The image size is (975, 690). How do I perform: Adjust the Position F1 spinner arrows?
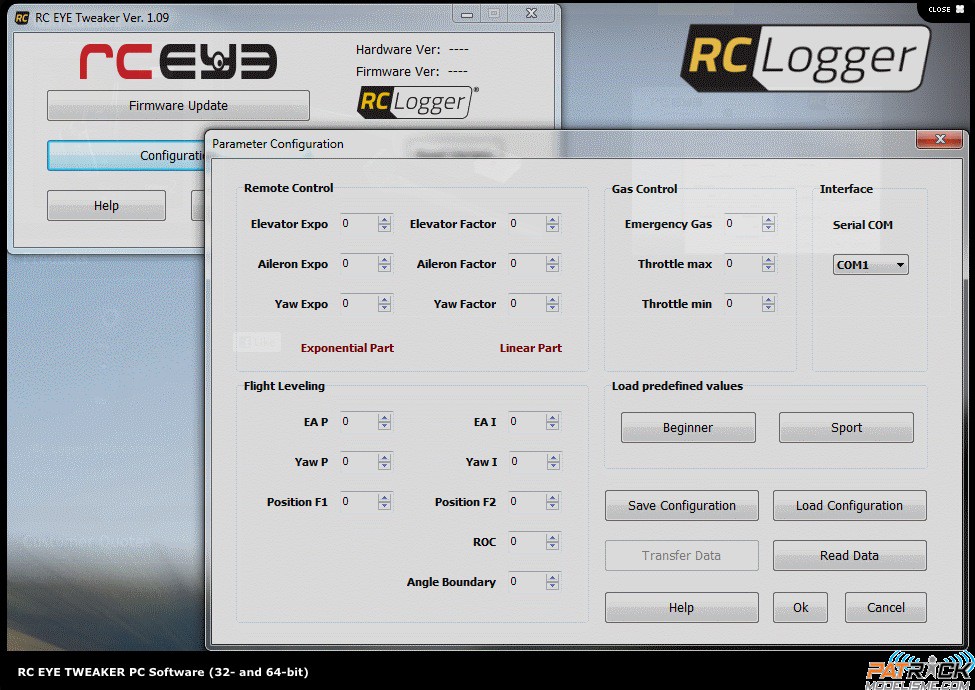pyautogui.click(x=384, y=502)
